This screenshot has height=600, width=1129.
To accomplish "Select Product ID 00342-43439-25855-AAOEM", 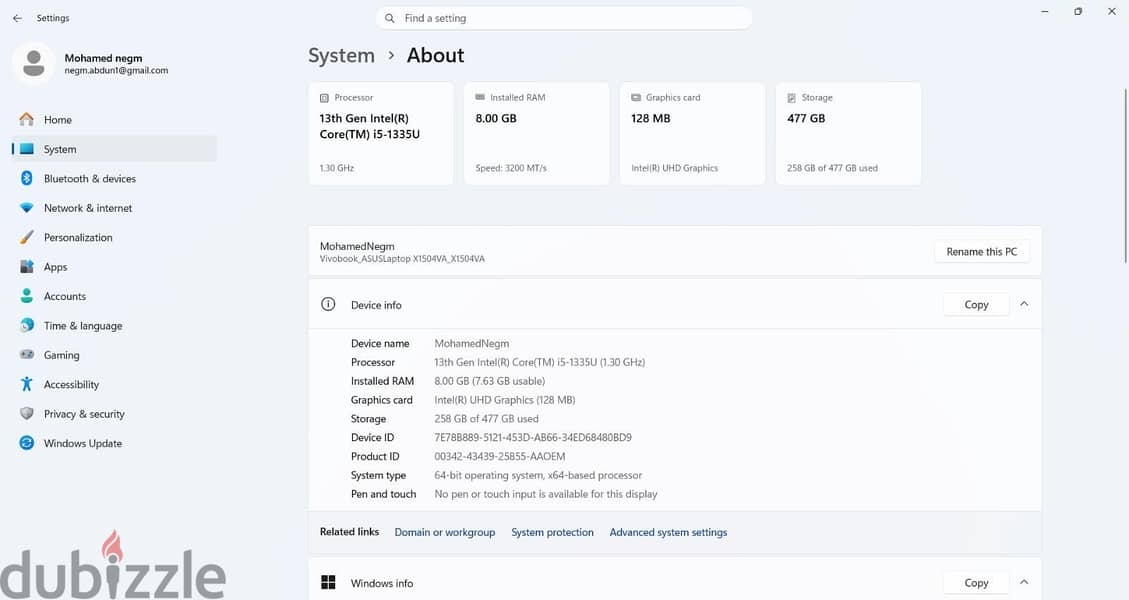I will click(500, 456).
